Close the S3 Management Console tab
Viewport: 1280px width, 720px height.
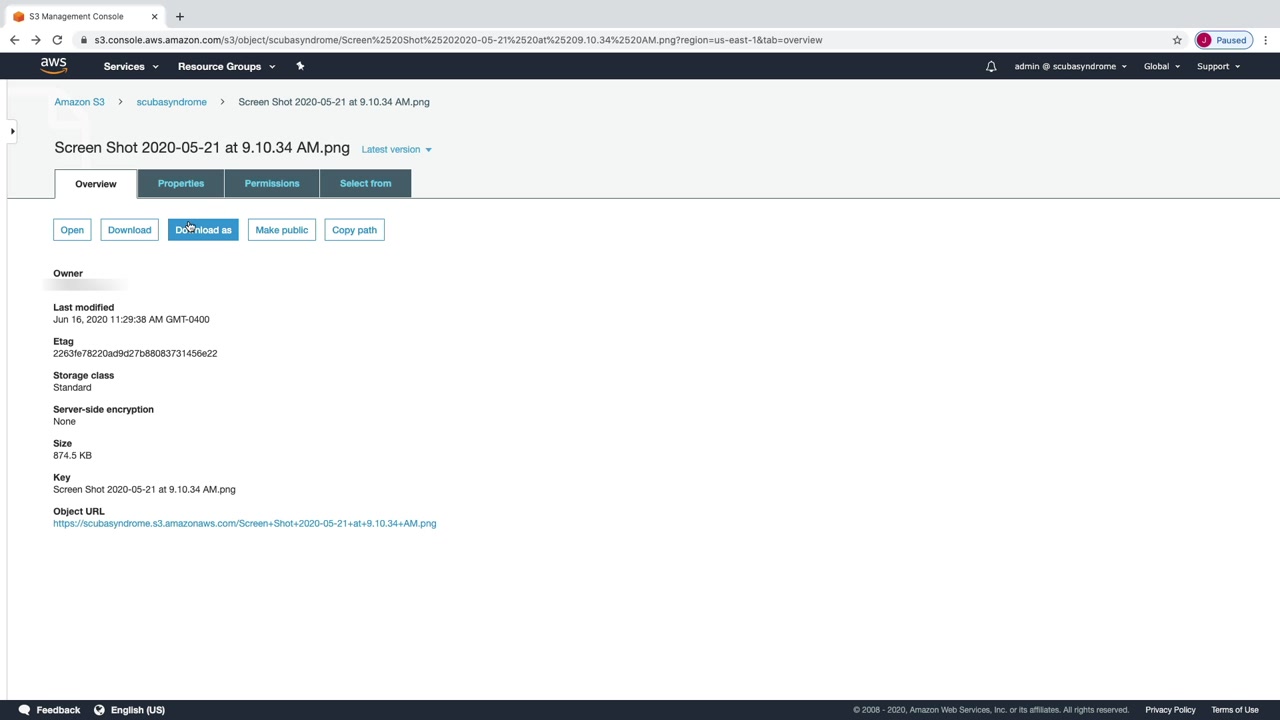[x=154, y=16]
